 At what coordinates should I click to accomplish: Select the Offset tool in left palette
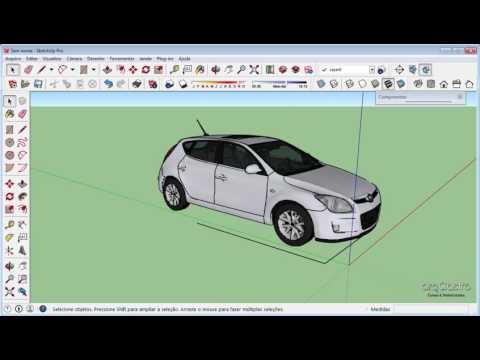point(22,209)
